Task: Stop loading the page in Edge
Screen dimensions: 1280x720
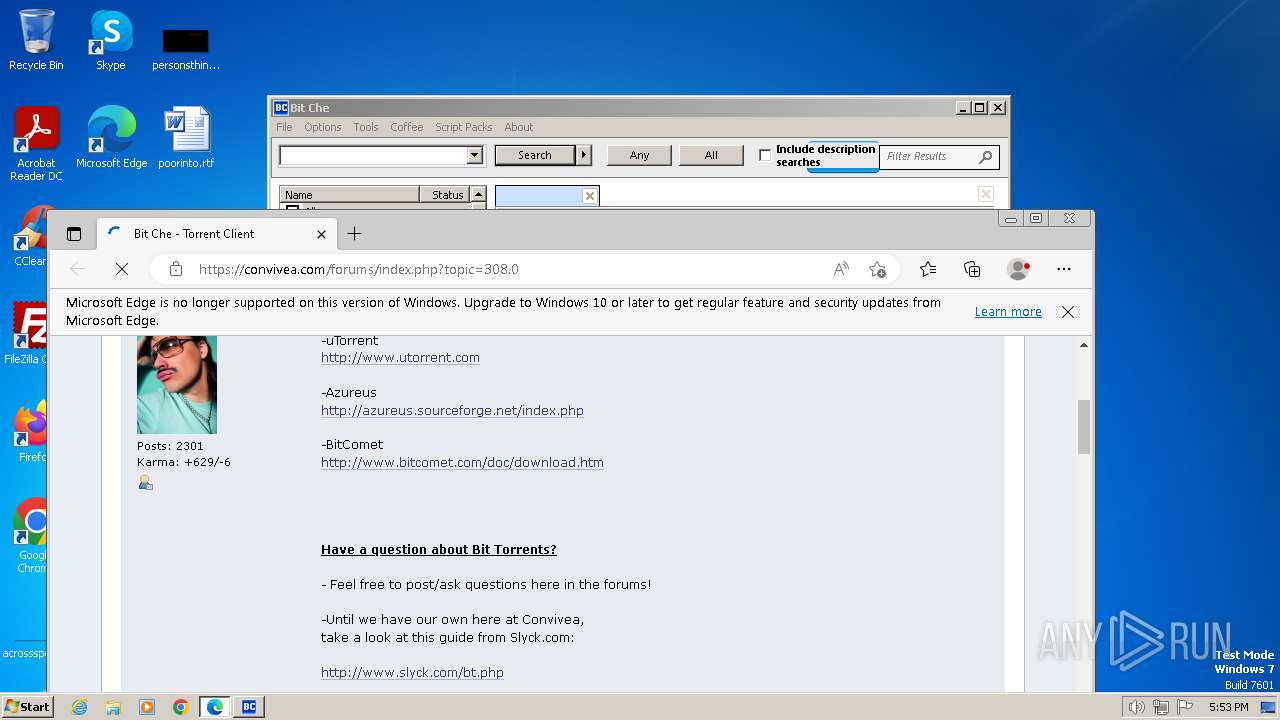Action: [122, 269]
